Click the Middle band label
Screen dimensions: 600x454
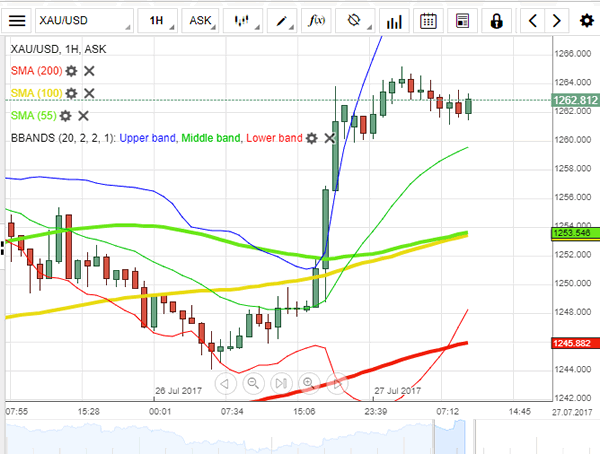pos(211,138)
